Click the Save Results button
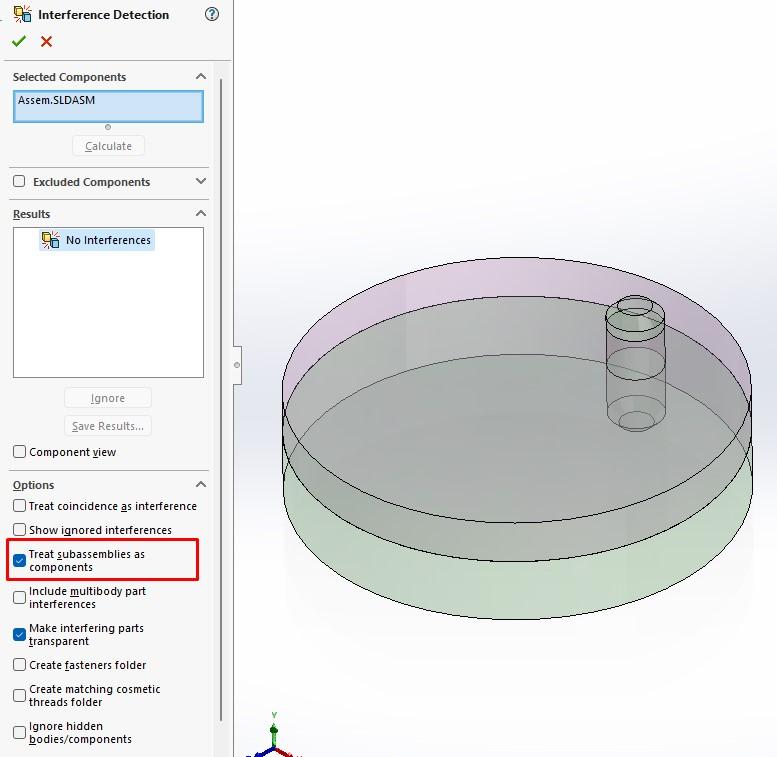777x757 pixels. pyautogui.click(x=108, y=426)
